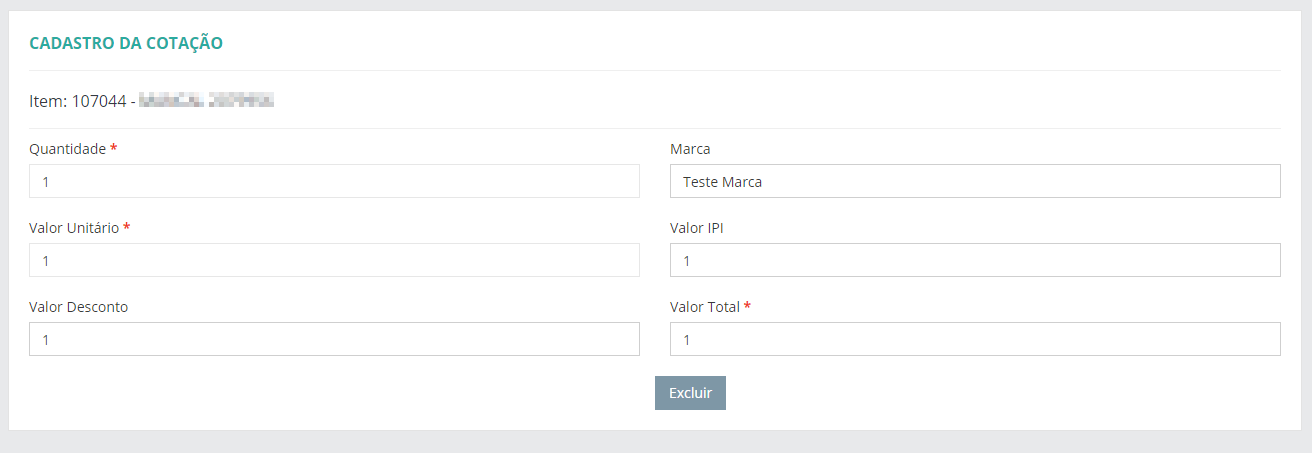Screen dimensions: 1312x453
Task: Click the Valor IPI label
Action: point(696,228)
